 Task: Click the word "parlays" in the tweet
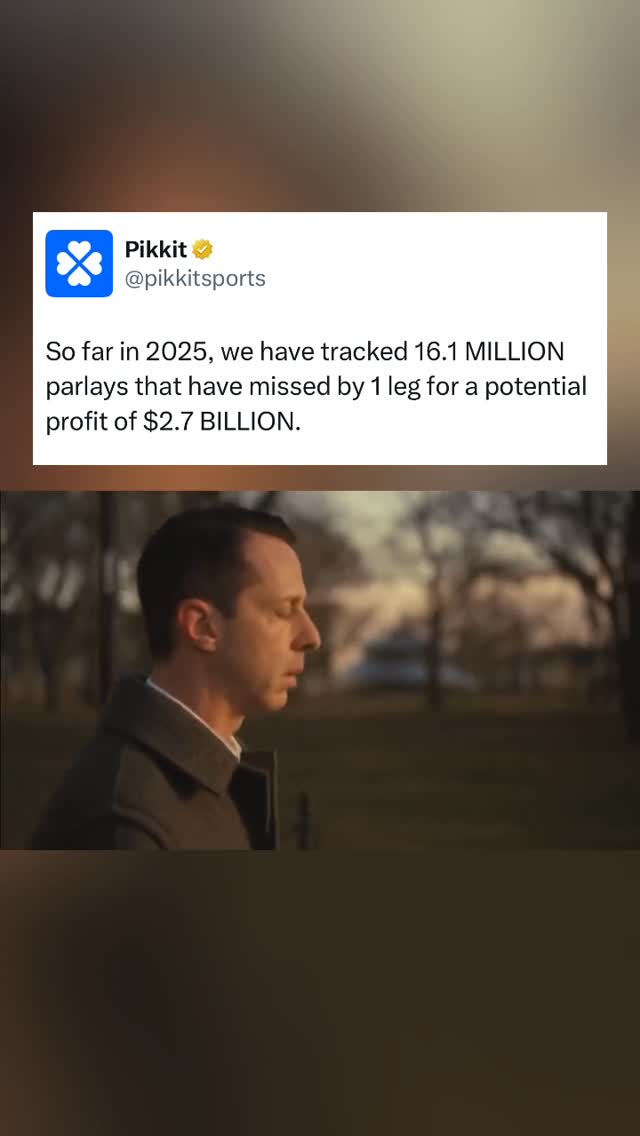tap(87, 388)
